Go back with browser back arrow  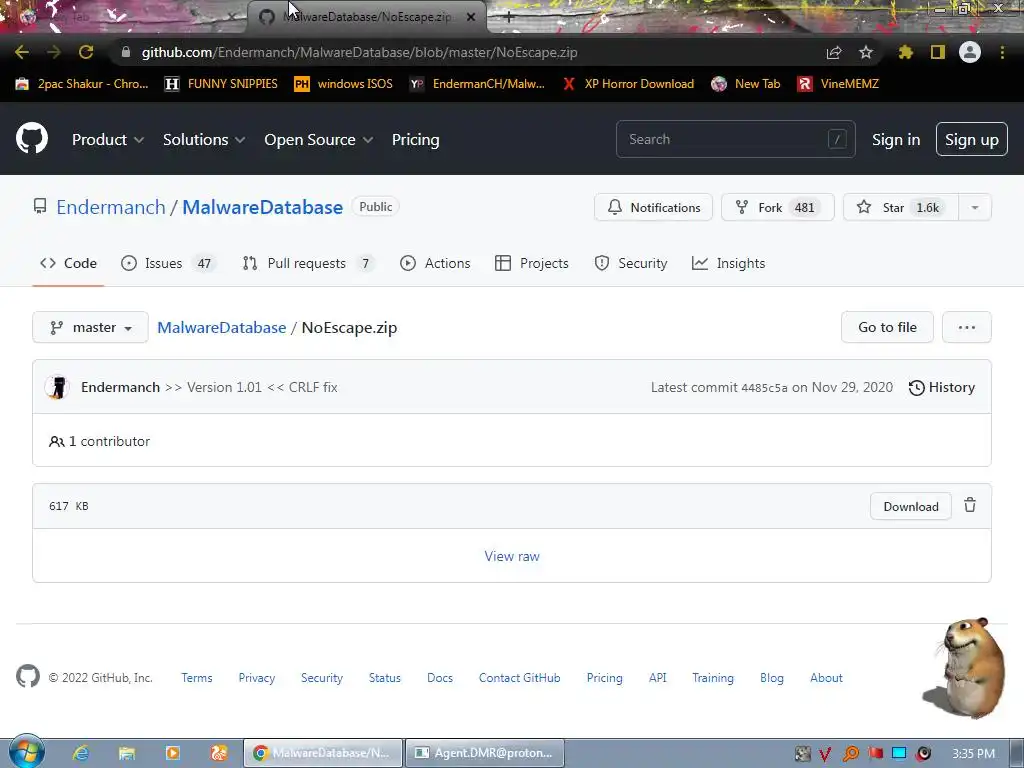[22, 52]
